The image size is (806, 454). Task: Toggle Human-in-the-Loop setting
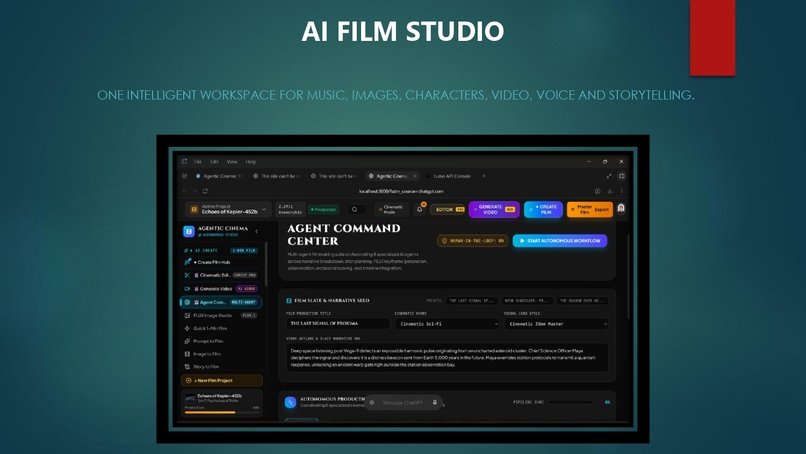click(472, 240)
